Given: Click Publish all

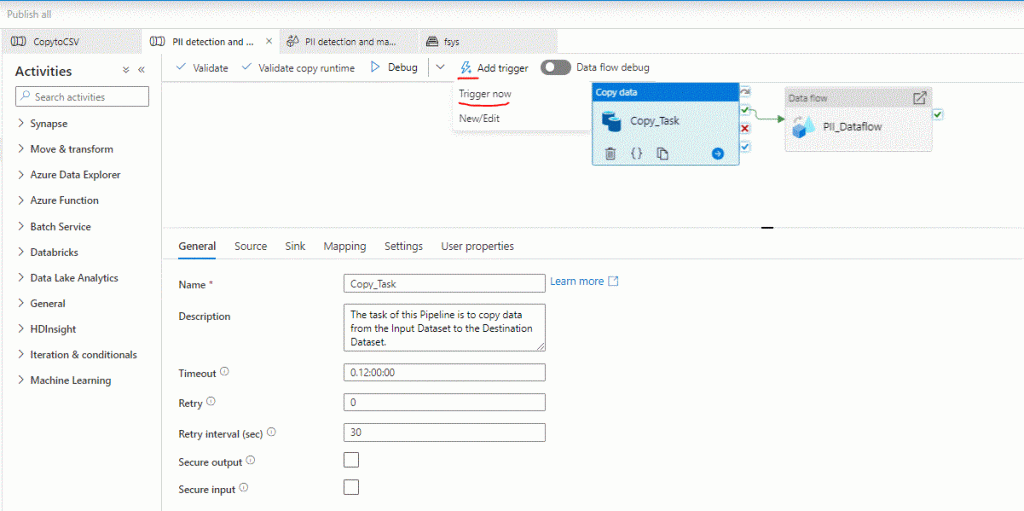Looking at the screenshot, I should coord(29,14).
